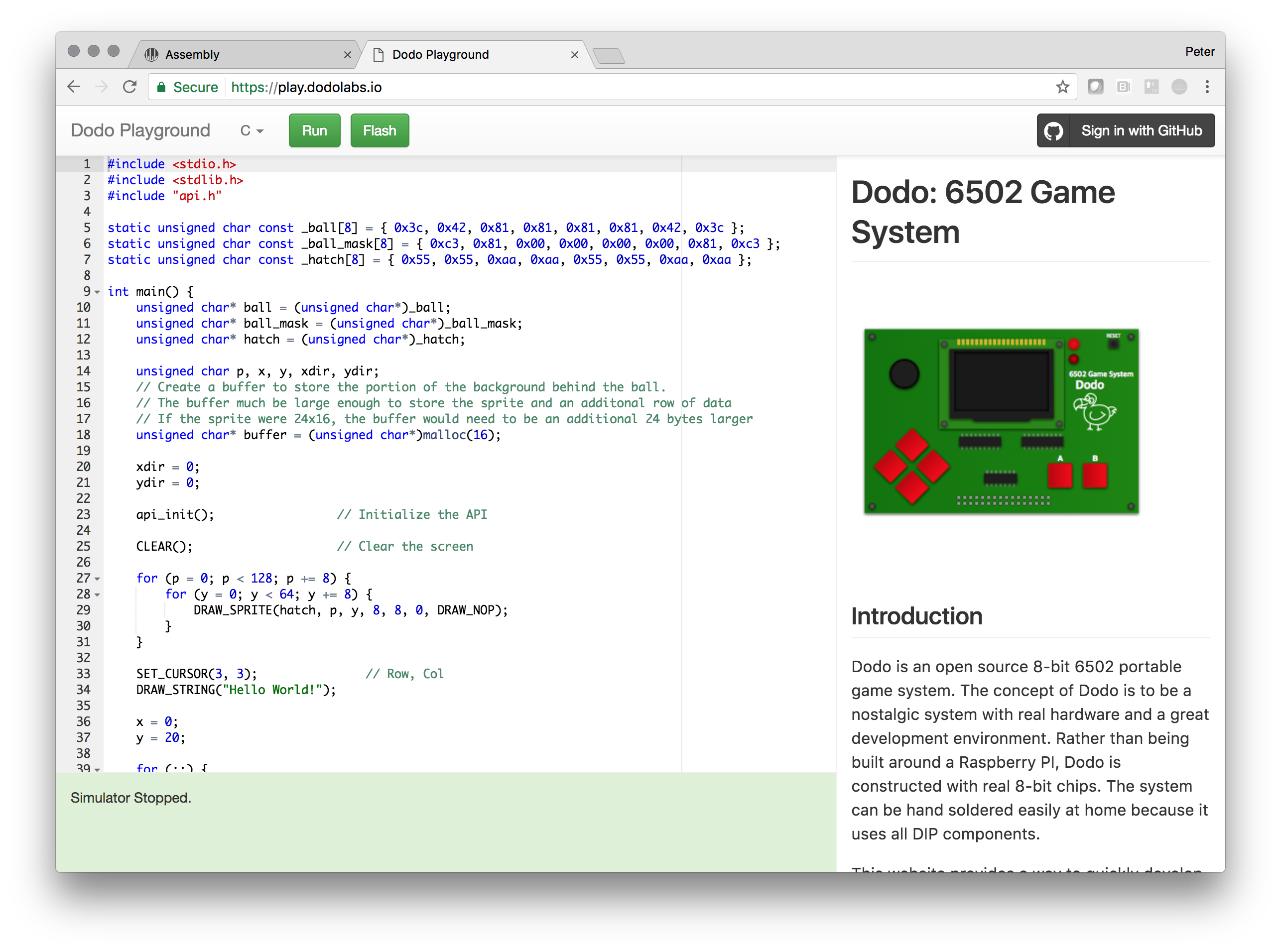Open the round profile extension icon

(x=1179, y=87)
